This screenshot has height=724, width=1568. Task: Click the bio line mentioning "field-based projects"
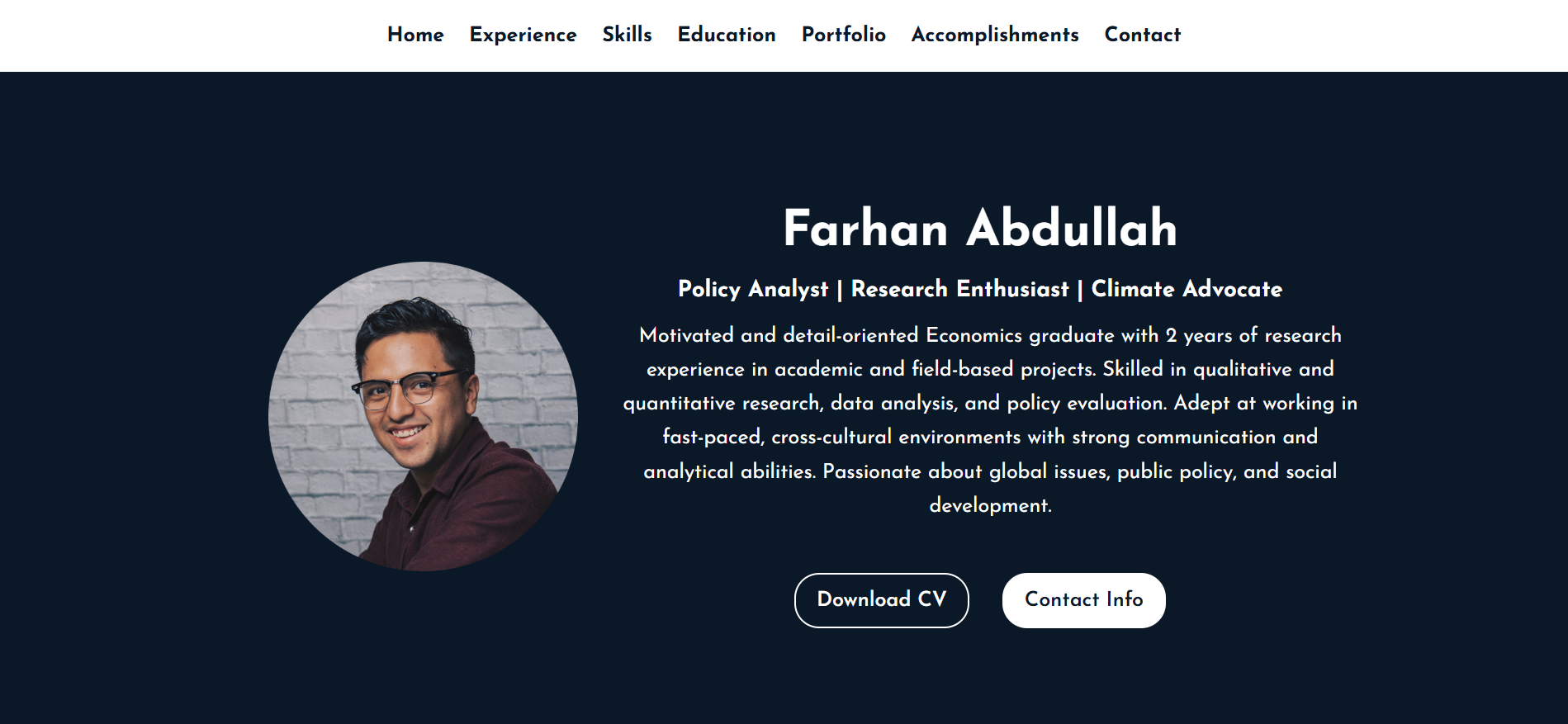990,369
